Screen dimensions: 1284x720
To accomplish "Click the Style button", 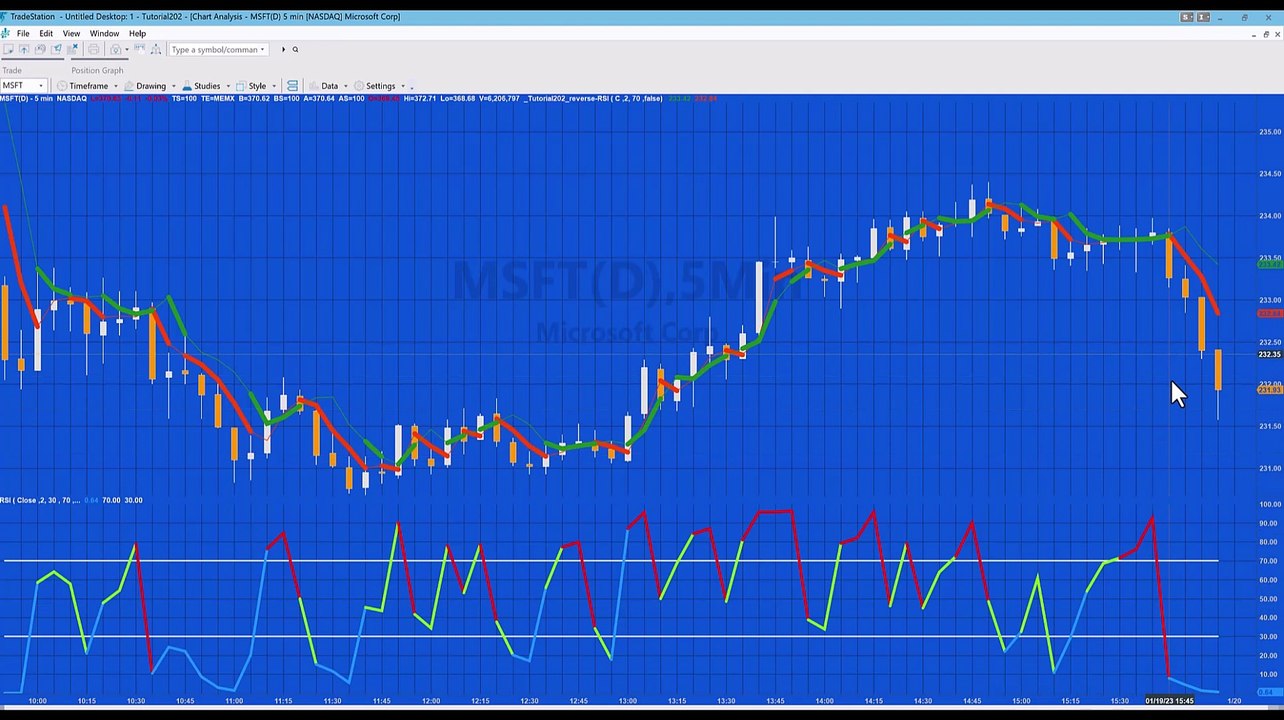I will (251, 86).
